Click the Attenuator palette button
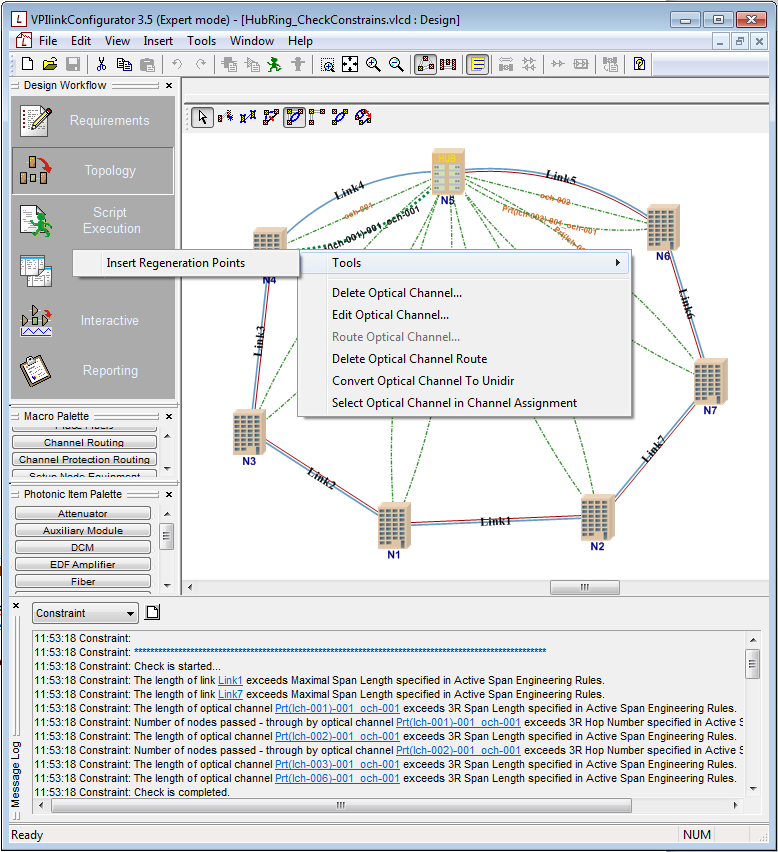Viewport: 778px width, 852px height. [83, 513]
